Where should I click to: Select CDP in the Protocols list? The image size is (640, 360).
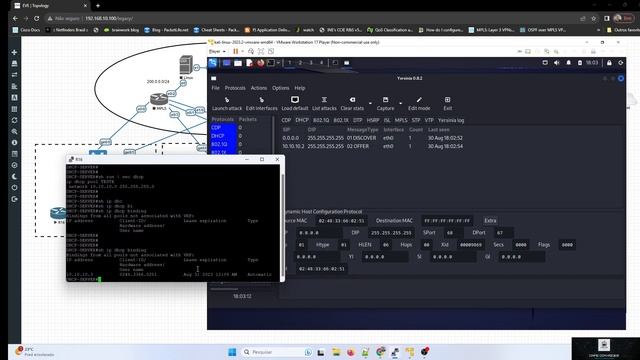pos(223,127)
